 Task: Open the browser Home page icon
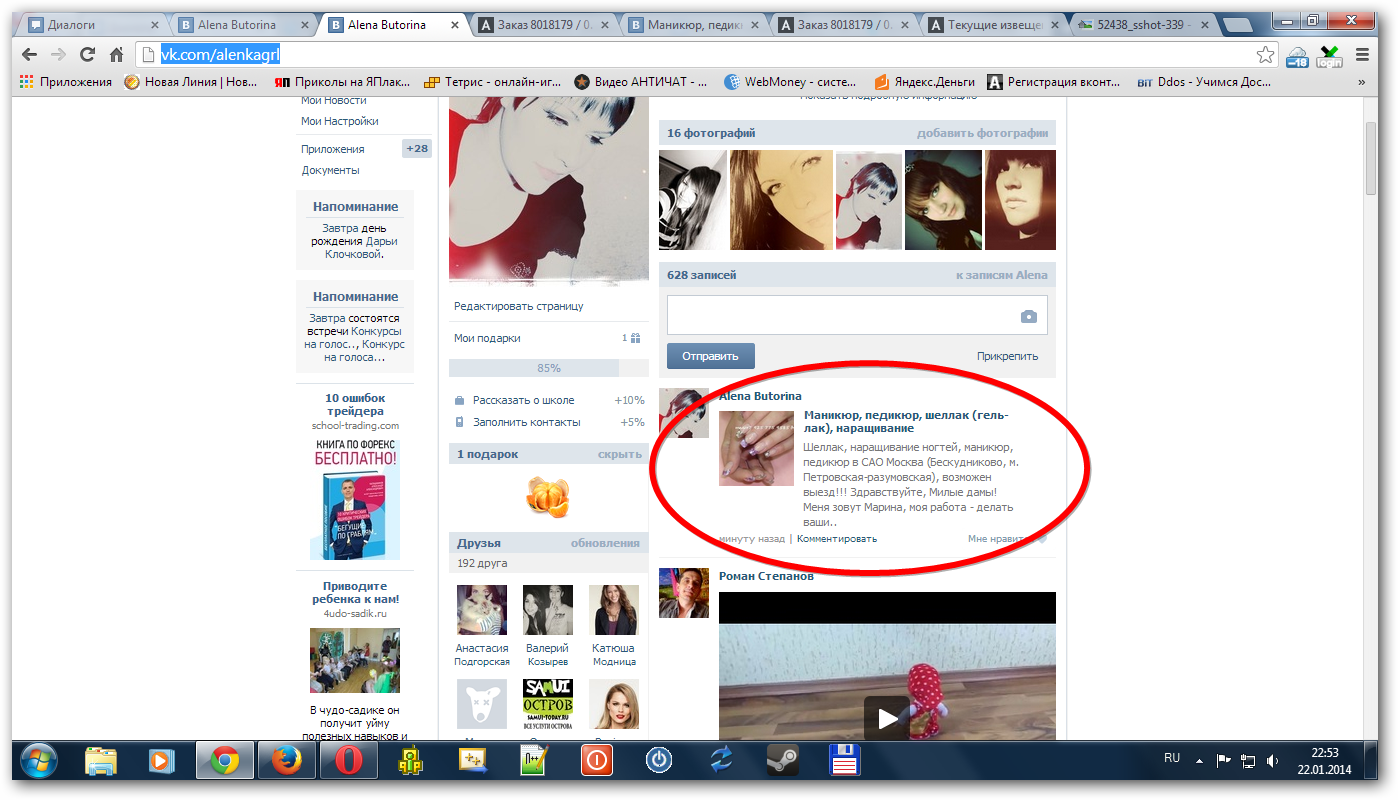[117, 55]
